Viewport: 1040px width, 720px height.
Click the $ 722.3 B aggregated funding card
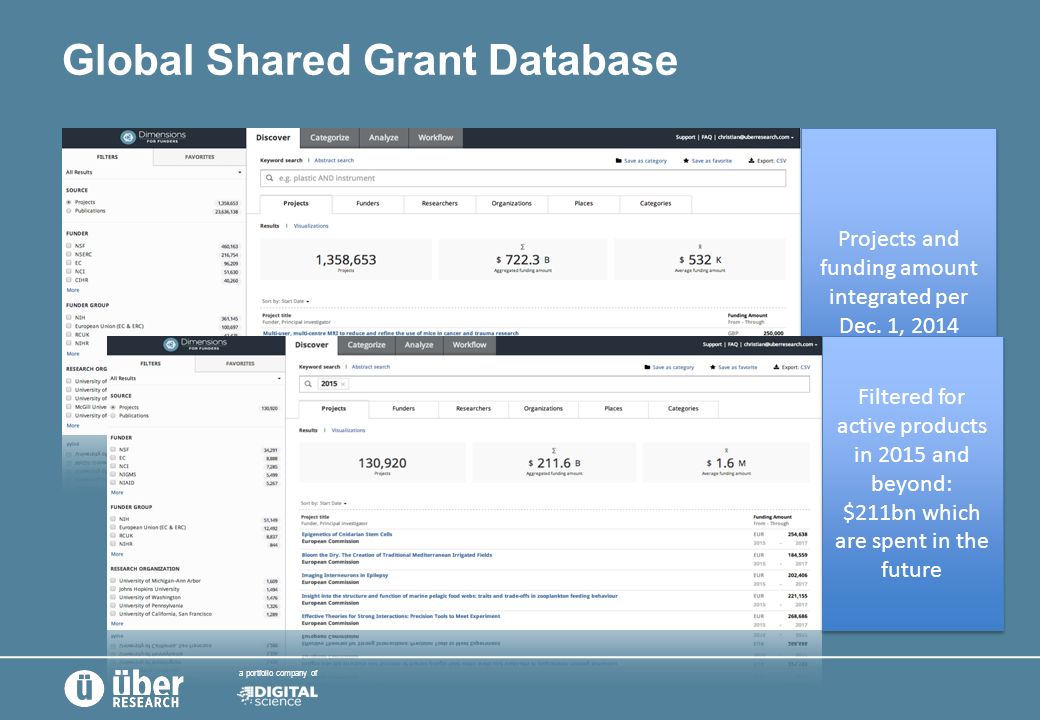pos(523,259)
